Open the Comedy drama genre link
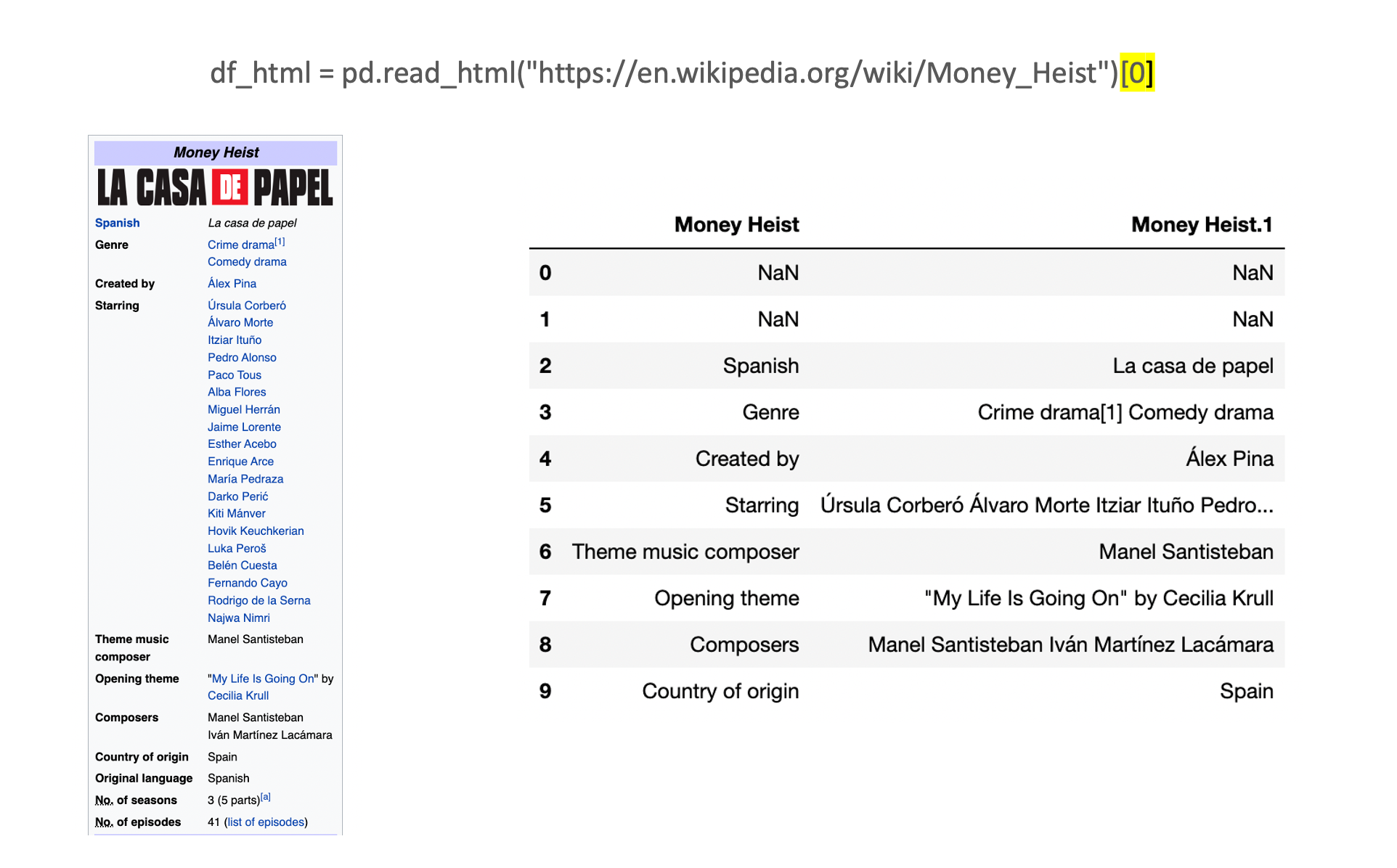The width and height of the screenshot is (1397, 868). coord(247,262)
